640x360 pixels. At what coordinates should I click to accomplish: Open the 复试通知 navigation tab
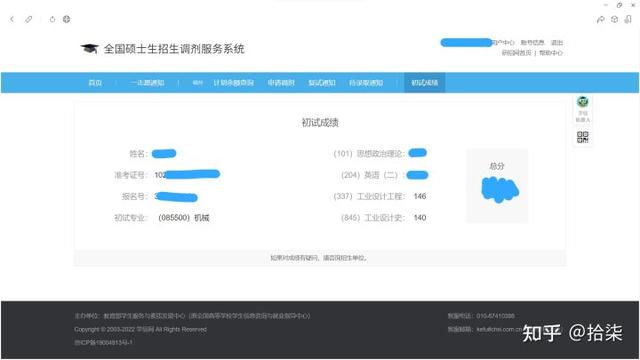click(x=322, y=83)
